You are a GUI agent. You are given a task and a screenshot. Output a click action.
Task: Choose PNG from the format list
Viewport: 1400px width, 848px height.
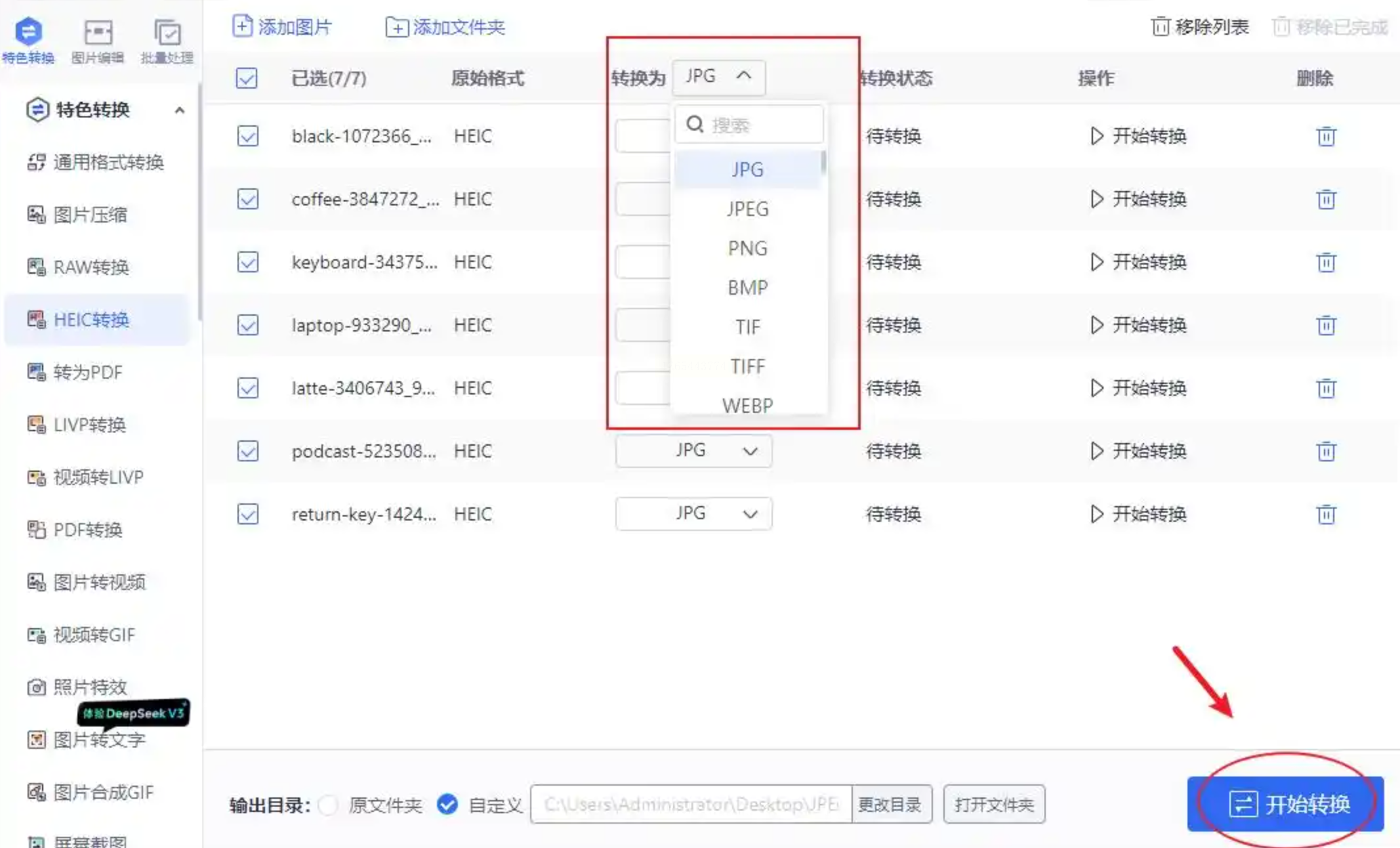click(x=747, y=248)
